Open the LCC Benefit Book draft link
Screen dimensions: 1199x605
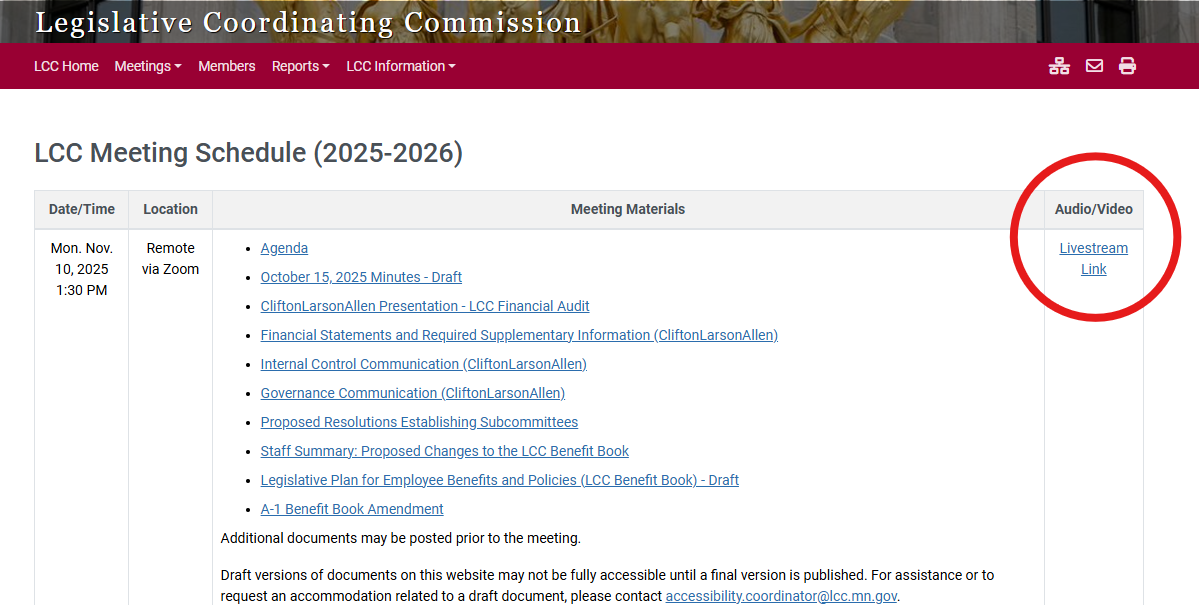[x=499, y=479]
